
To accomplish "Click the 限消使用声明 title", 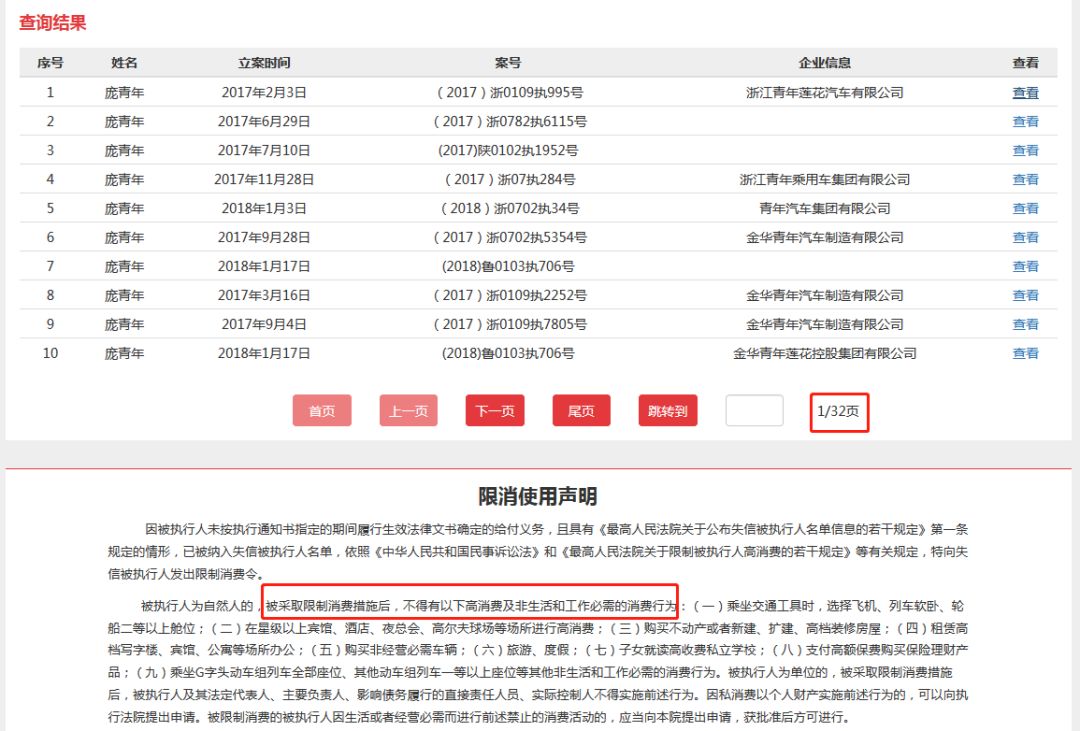I will [537, 496].
